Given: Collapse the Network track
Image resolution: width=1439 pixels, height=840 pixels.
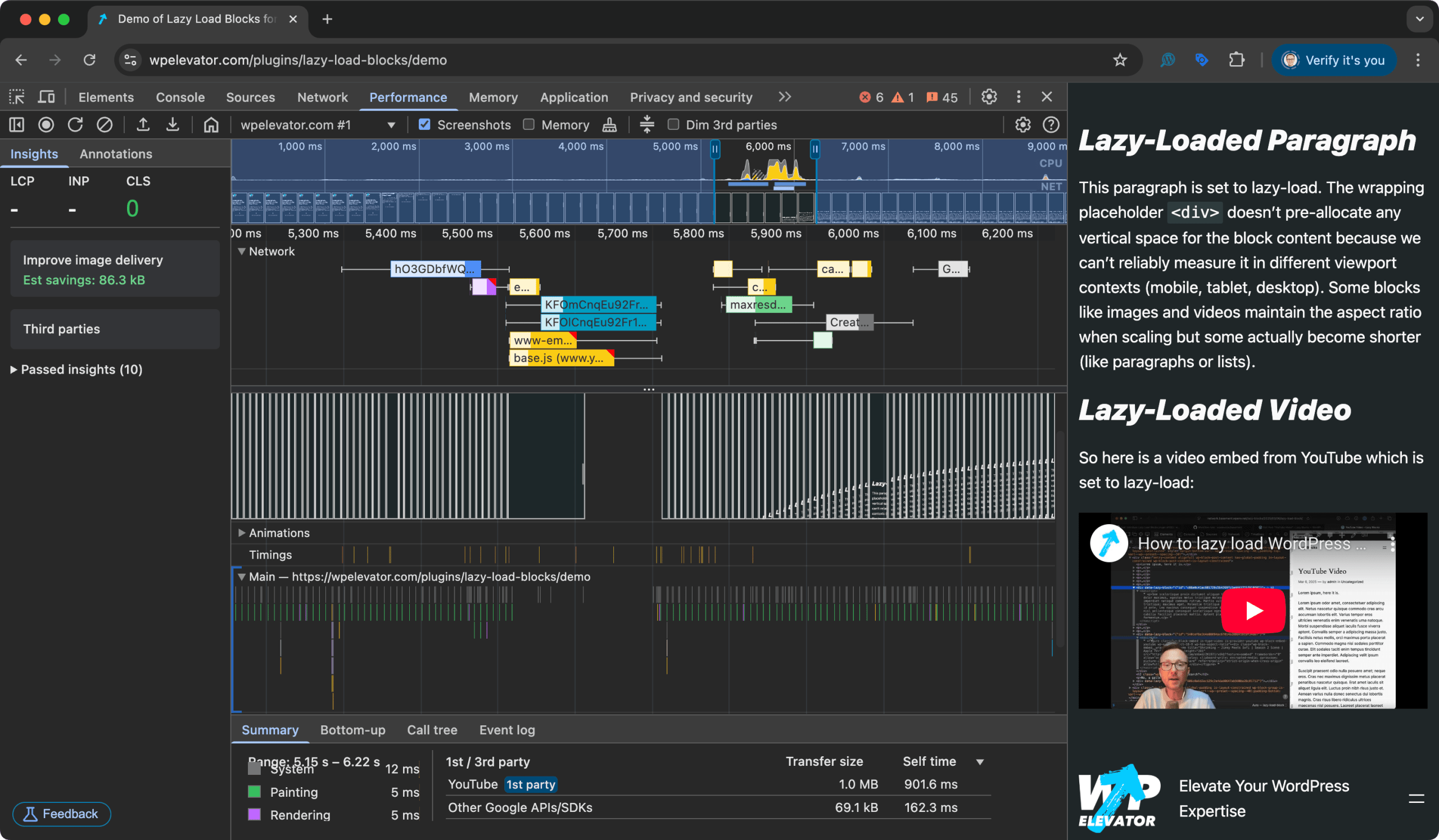Looking at the screenshot, I should pyautogui.click(x=242, y=251).
